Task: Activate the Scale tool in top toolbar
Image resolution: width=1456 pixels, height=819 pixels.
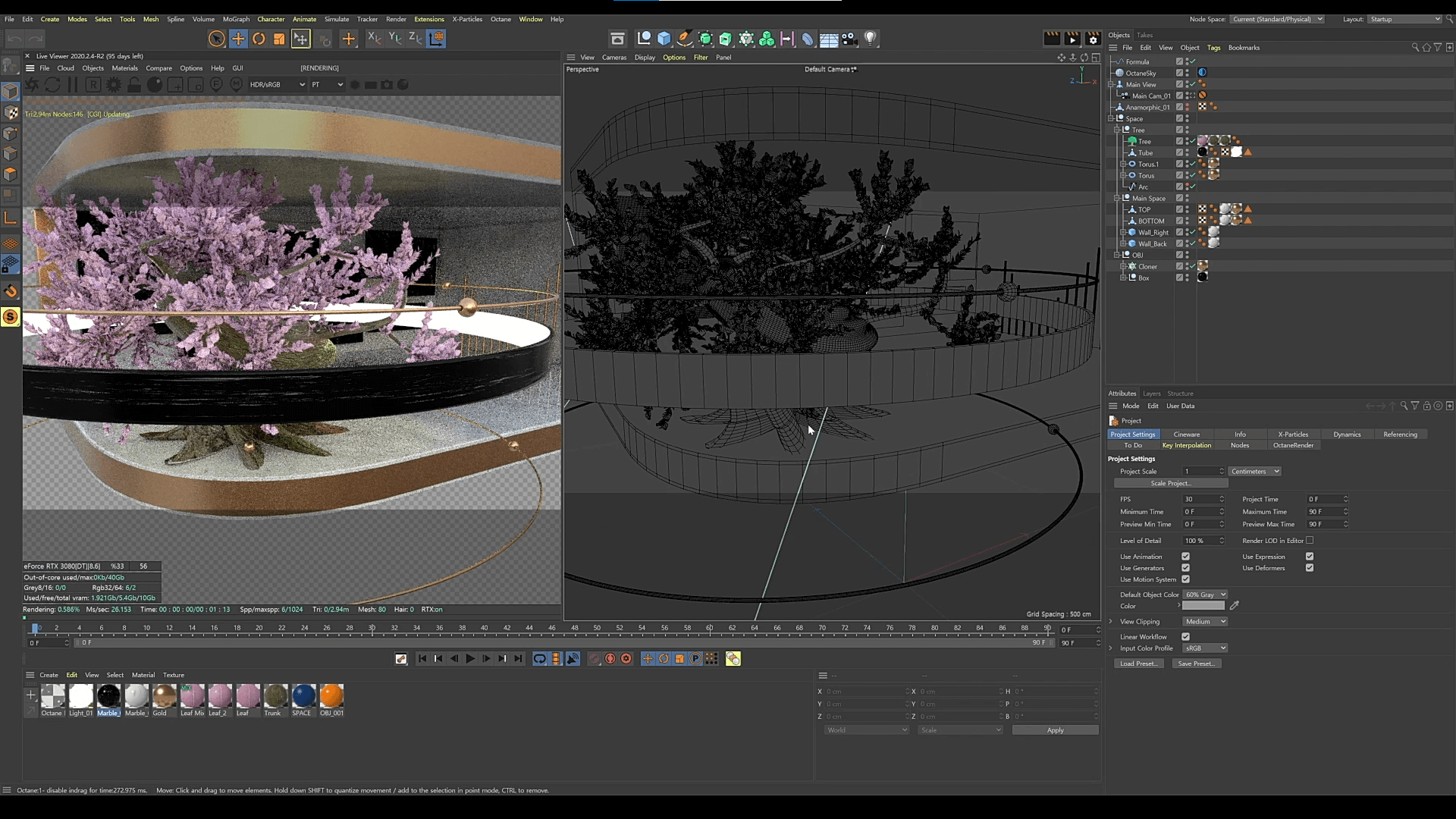Action: pyautogui.click(x=279, y=39)
